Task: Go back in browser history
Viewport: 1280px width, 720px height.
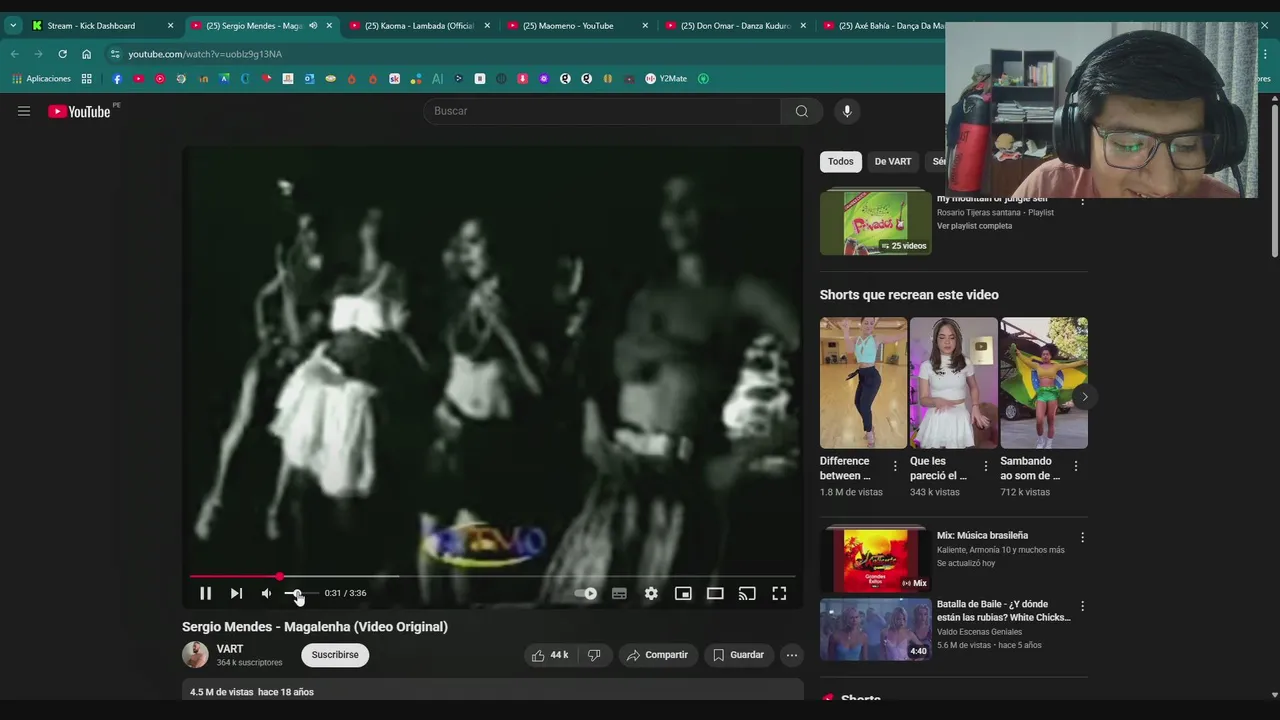Action: tap(14, 54)
